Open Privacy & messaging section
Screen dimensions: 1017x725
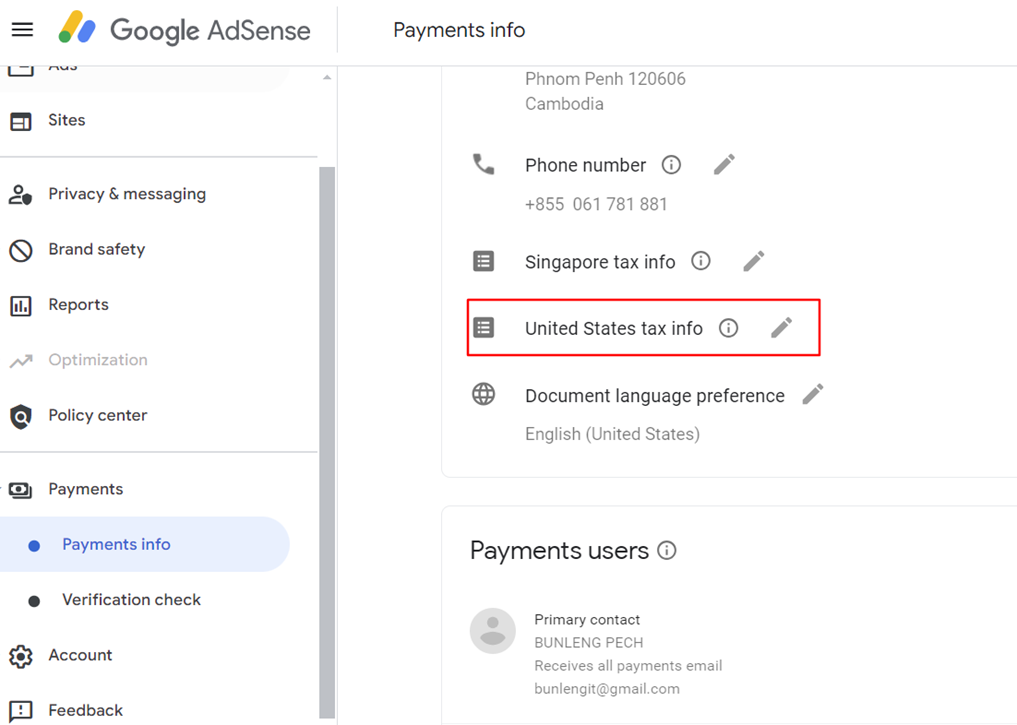coord(127,195)
